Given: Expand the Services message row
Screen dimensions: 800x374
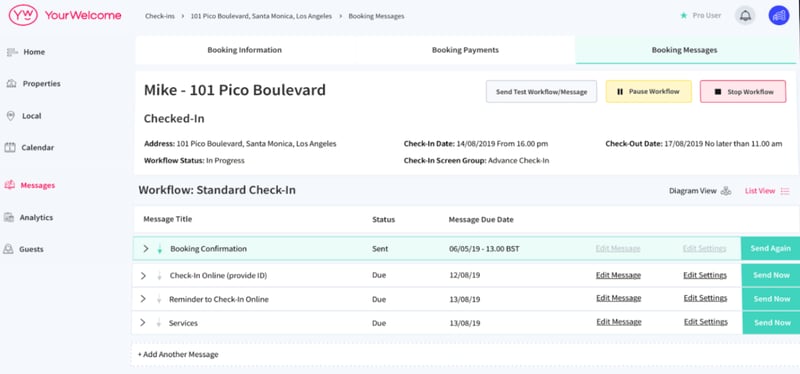Looking at the screenshot, I should pyautogui.click(x=142, y=323).
